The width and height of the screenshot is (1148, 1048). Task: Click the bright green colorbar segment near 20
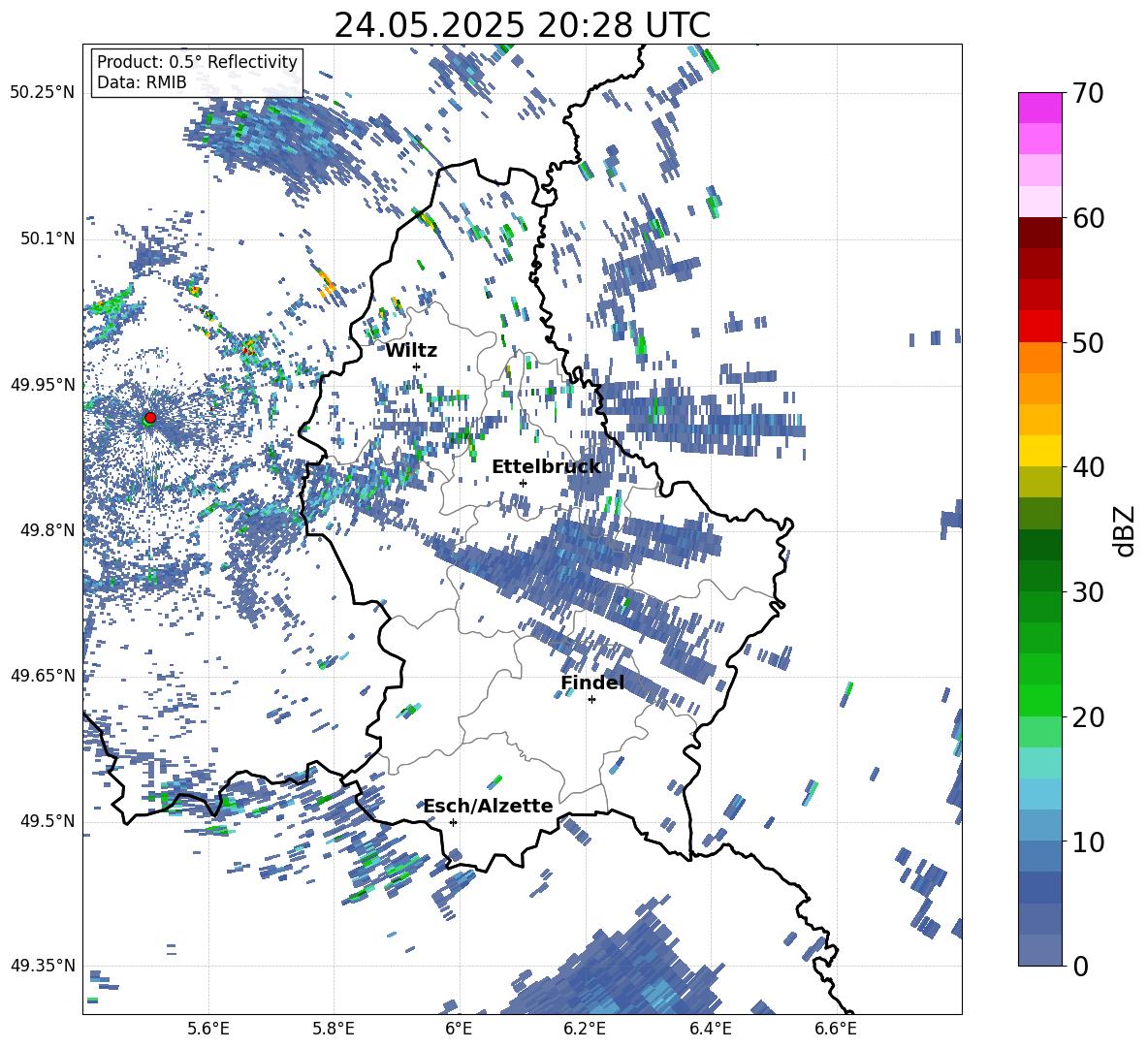tap(1039, 700)
